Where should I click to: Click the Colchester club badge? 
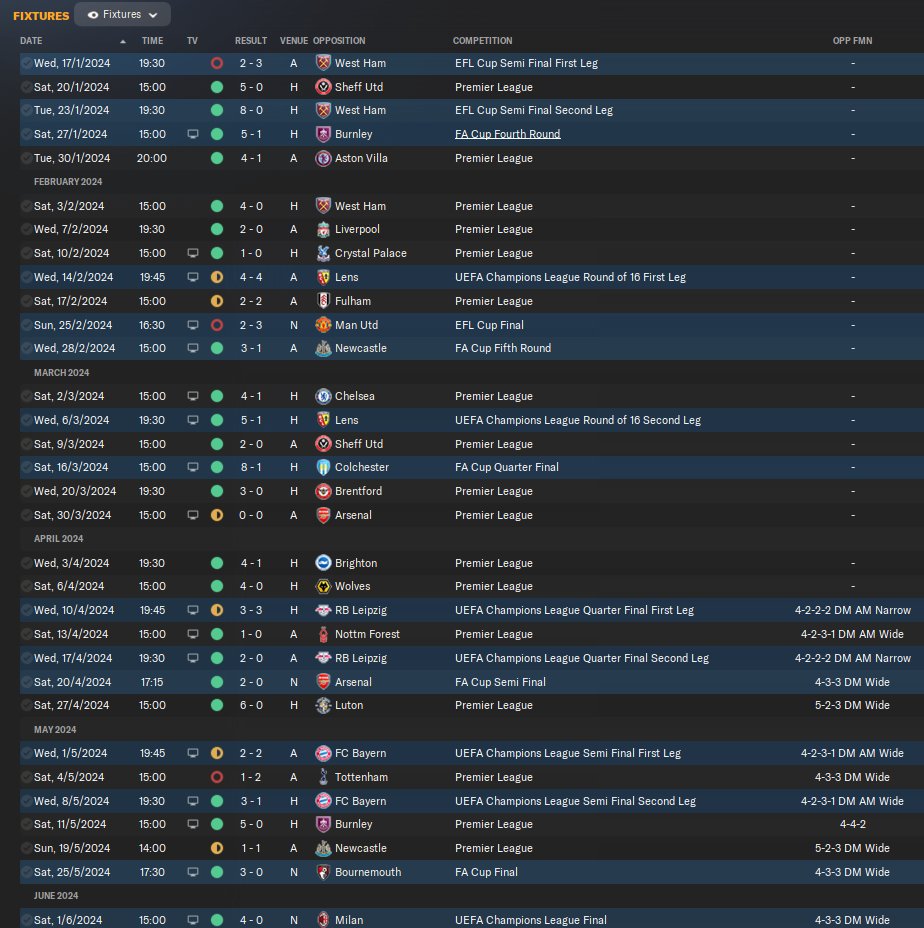[323, 467]
